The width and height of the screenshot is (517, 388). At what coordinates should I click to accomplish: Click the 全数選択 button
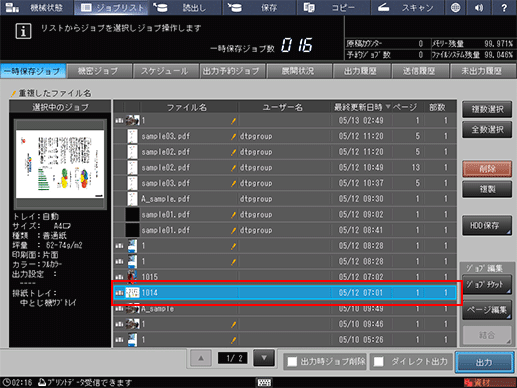pos(487,129)
